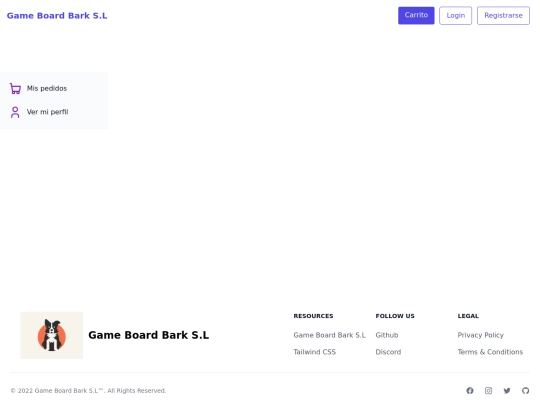Click the LEGAL heading in the footer

point(468,316)
